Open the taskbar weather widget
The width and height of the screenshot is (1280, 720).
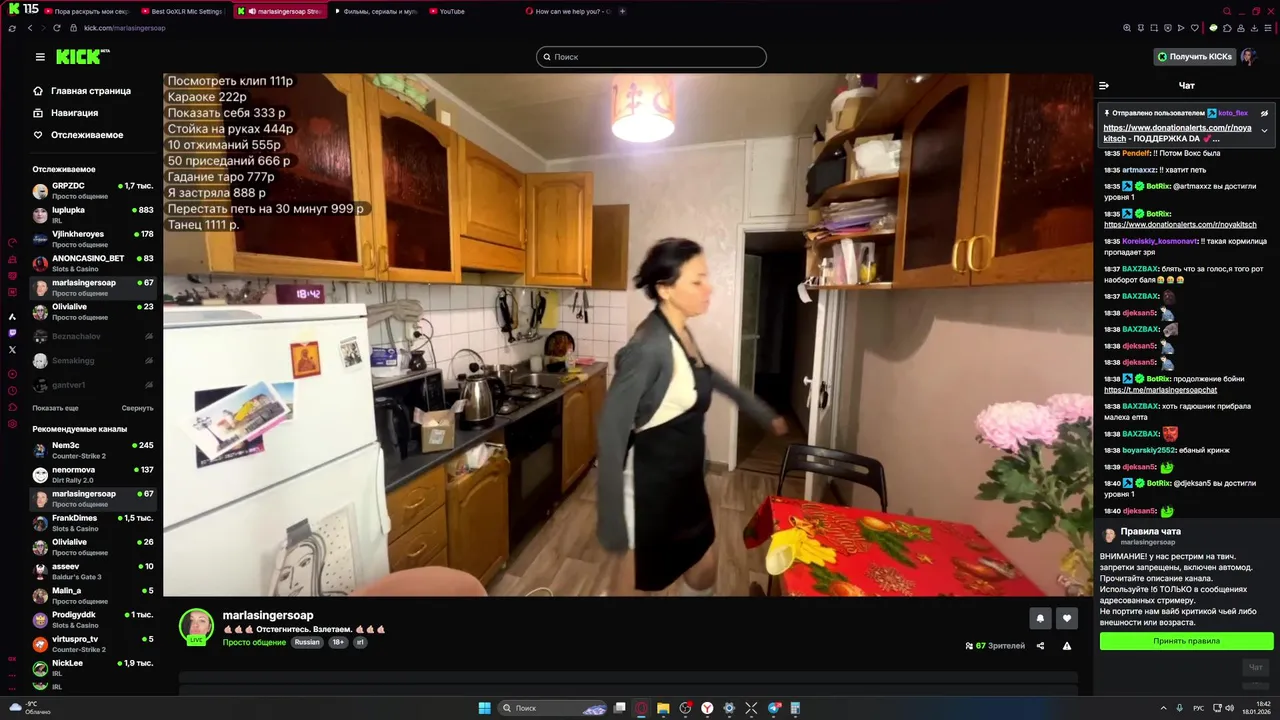tap(28, 708)
